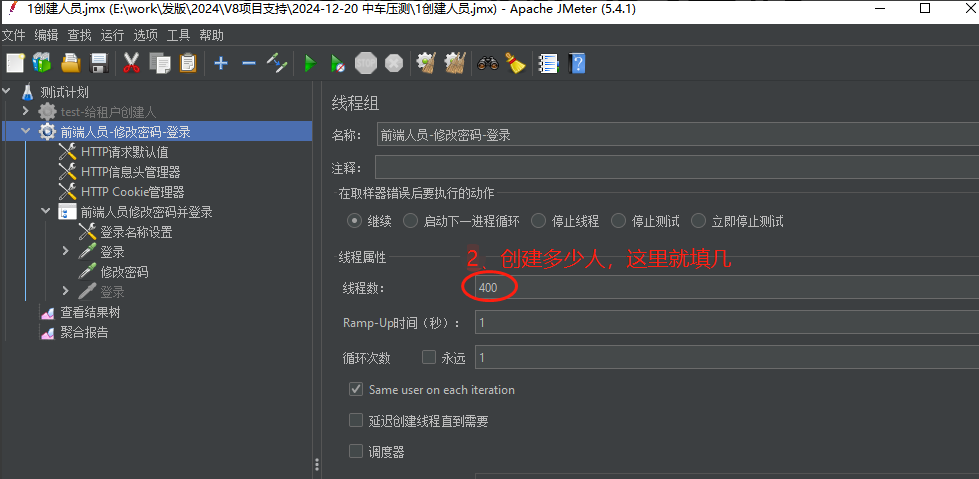Screen dimensions: 979x479
Task: Click the Open file toolbar icon
Action: [71, 63]
